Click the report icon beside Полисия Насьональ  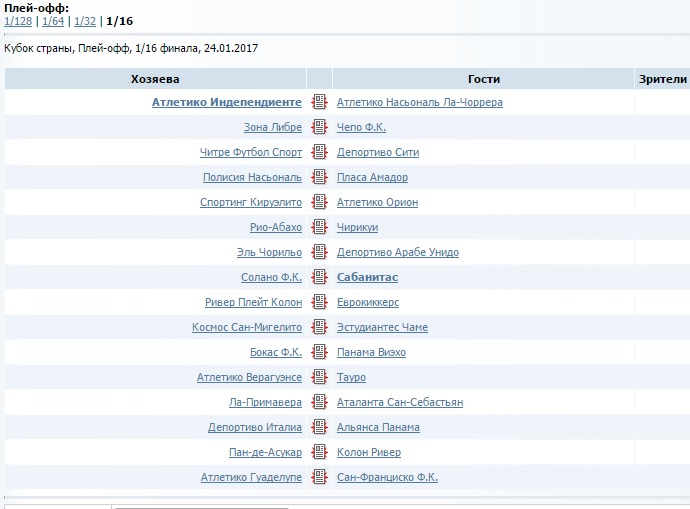click(x=319, y=177)
